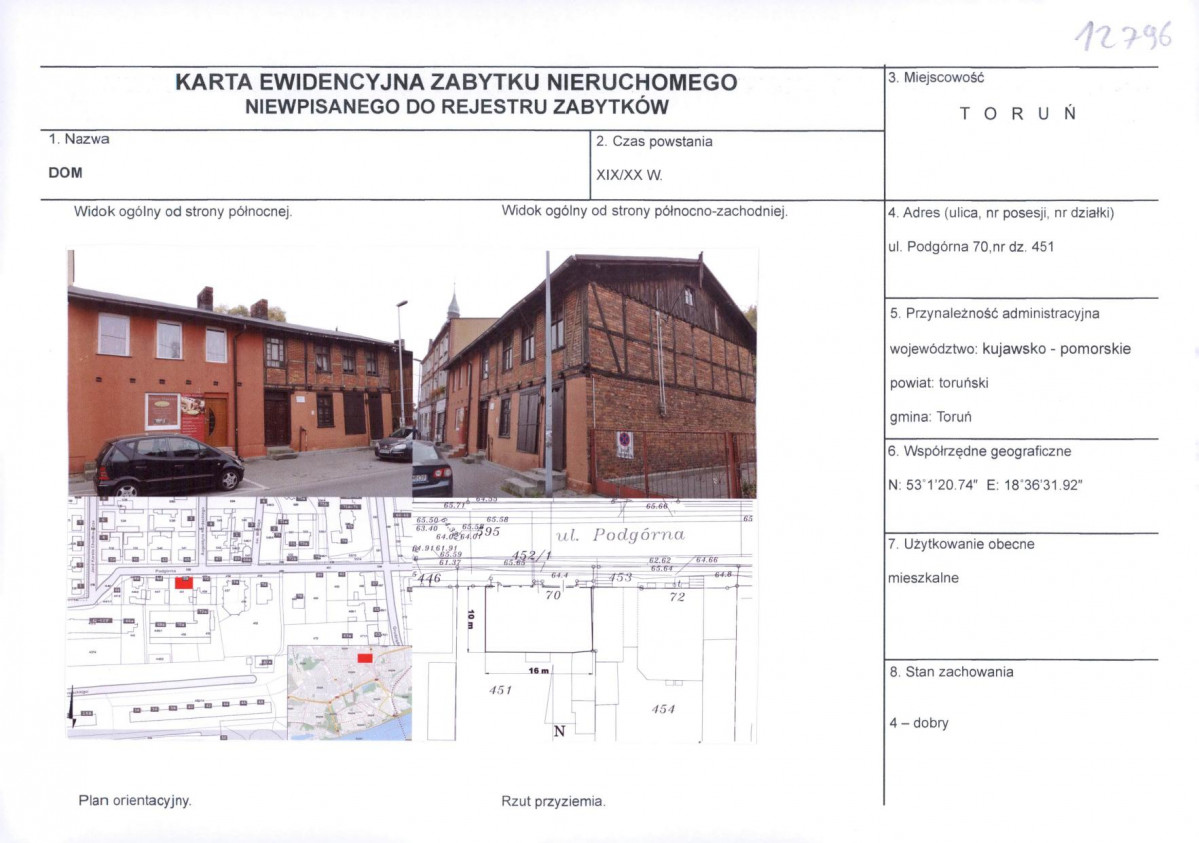This screenshot has height=843, width=1199.
Task: Click the black car in the left photo
Action: click(169, 464)
